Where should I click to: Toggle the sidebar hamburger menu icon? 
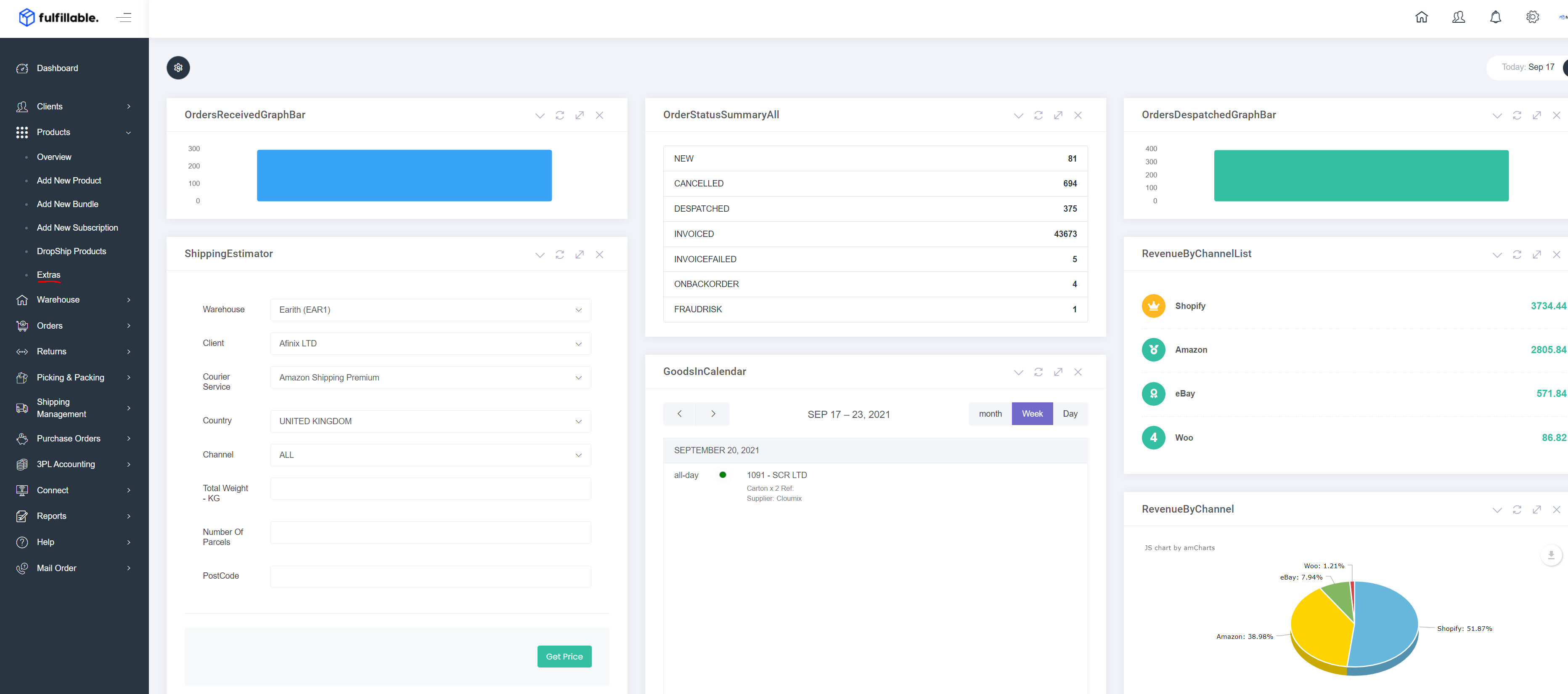[124, 18]
